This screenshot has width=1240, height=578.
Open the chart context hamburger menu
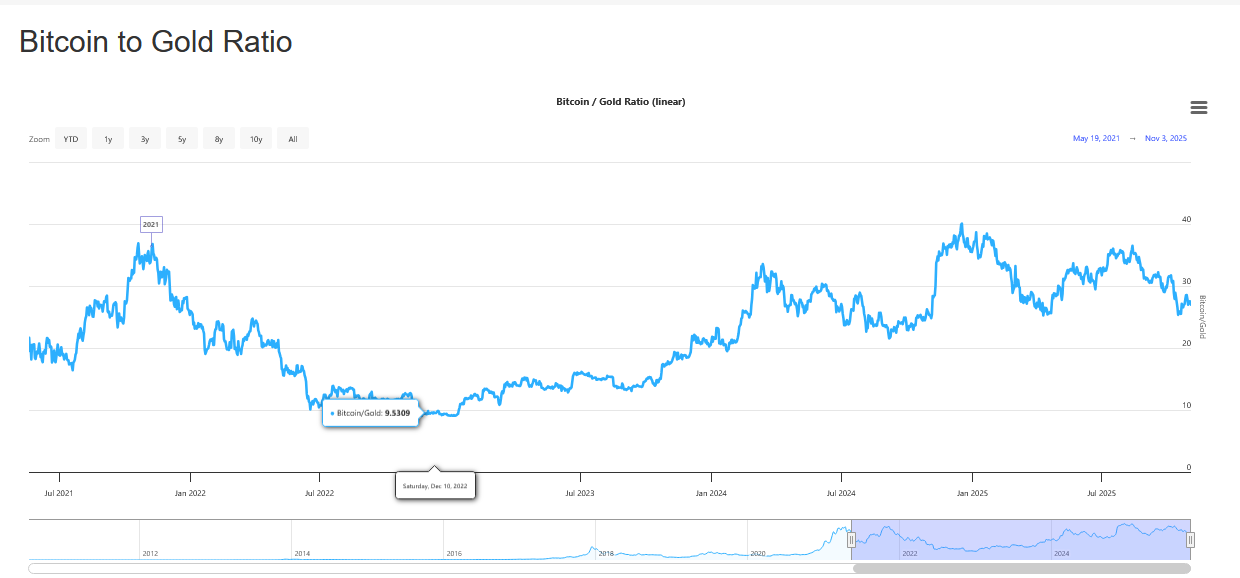pyautogui.click(x=1199, y=108)
